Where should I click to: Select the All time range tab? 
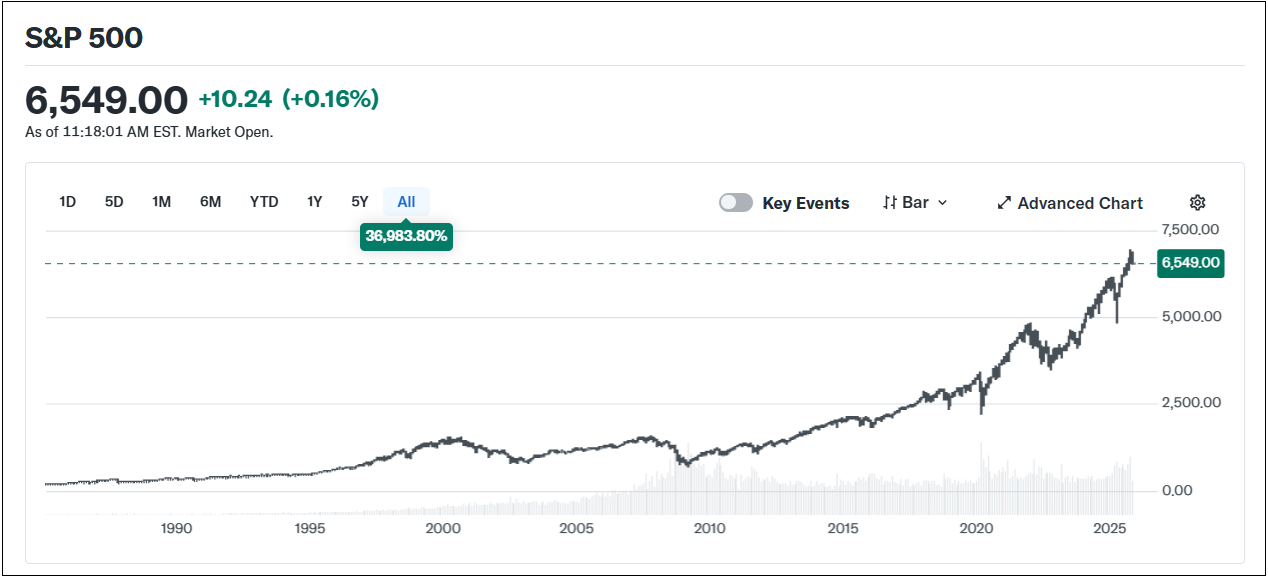[x=406, y=202]
